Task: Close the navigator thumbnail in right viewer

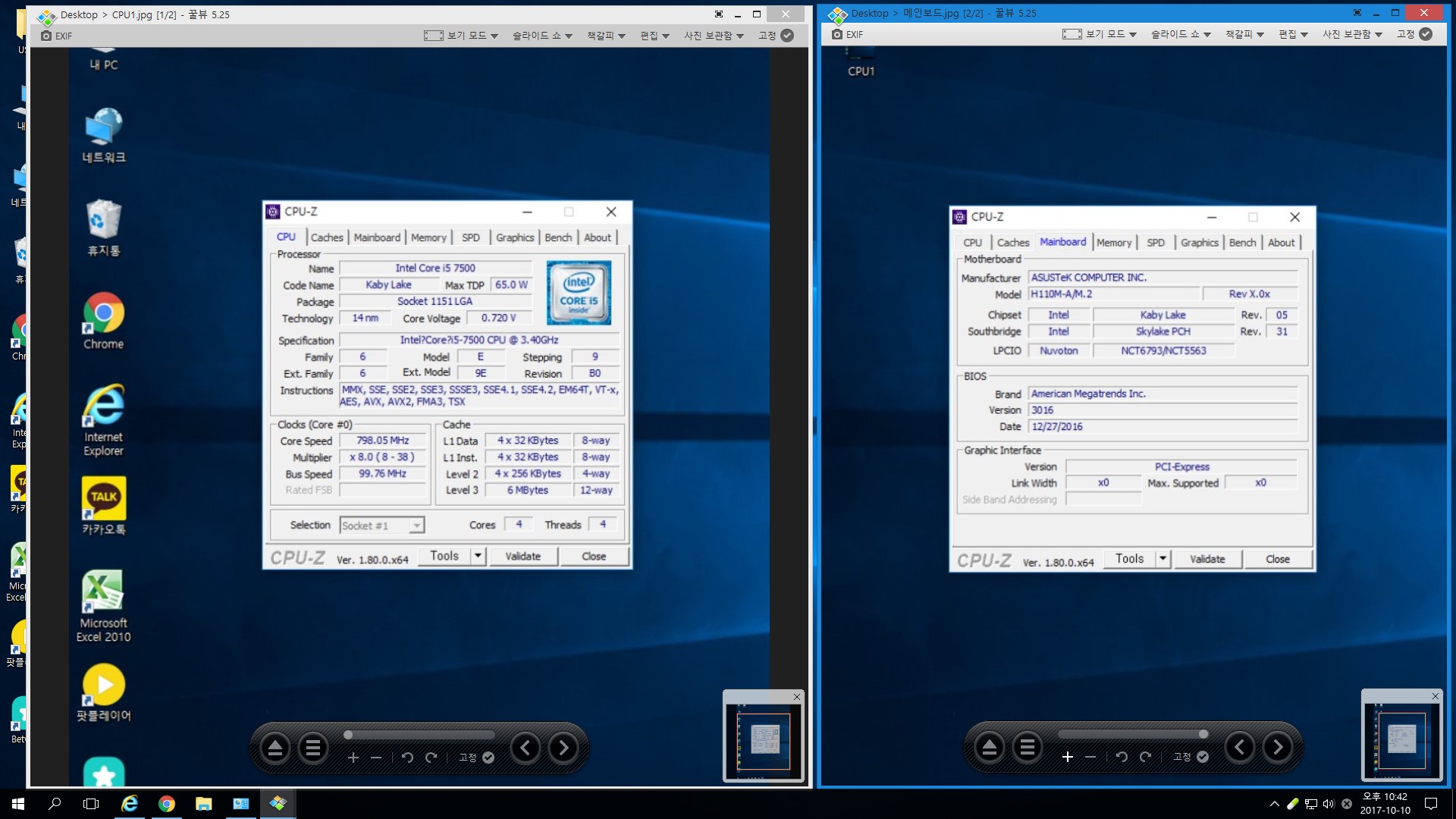Action: coord(1435,695)
